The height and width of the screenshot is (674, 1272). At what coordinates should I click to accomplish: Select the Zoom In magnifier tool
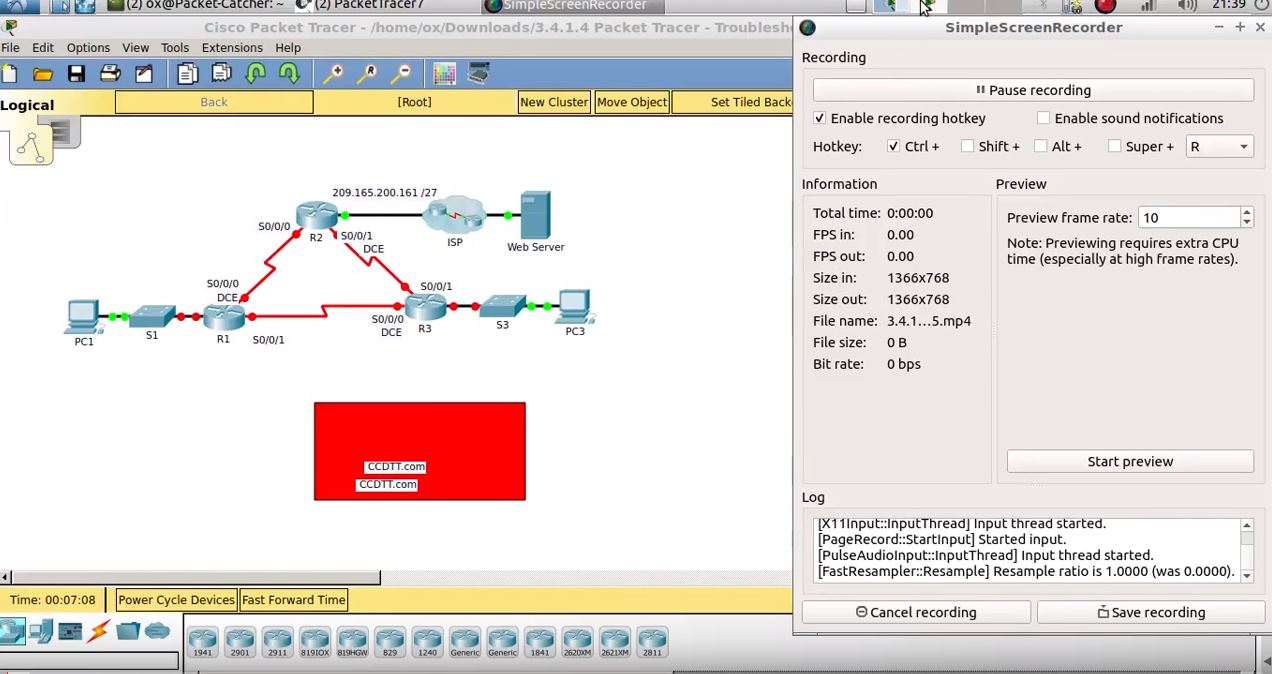[x=333, y=72]
